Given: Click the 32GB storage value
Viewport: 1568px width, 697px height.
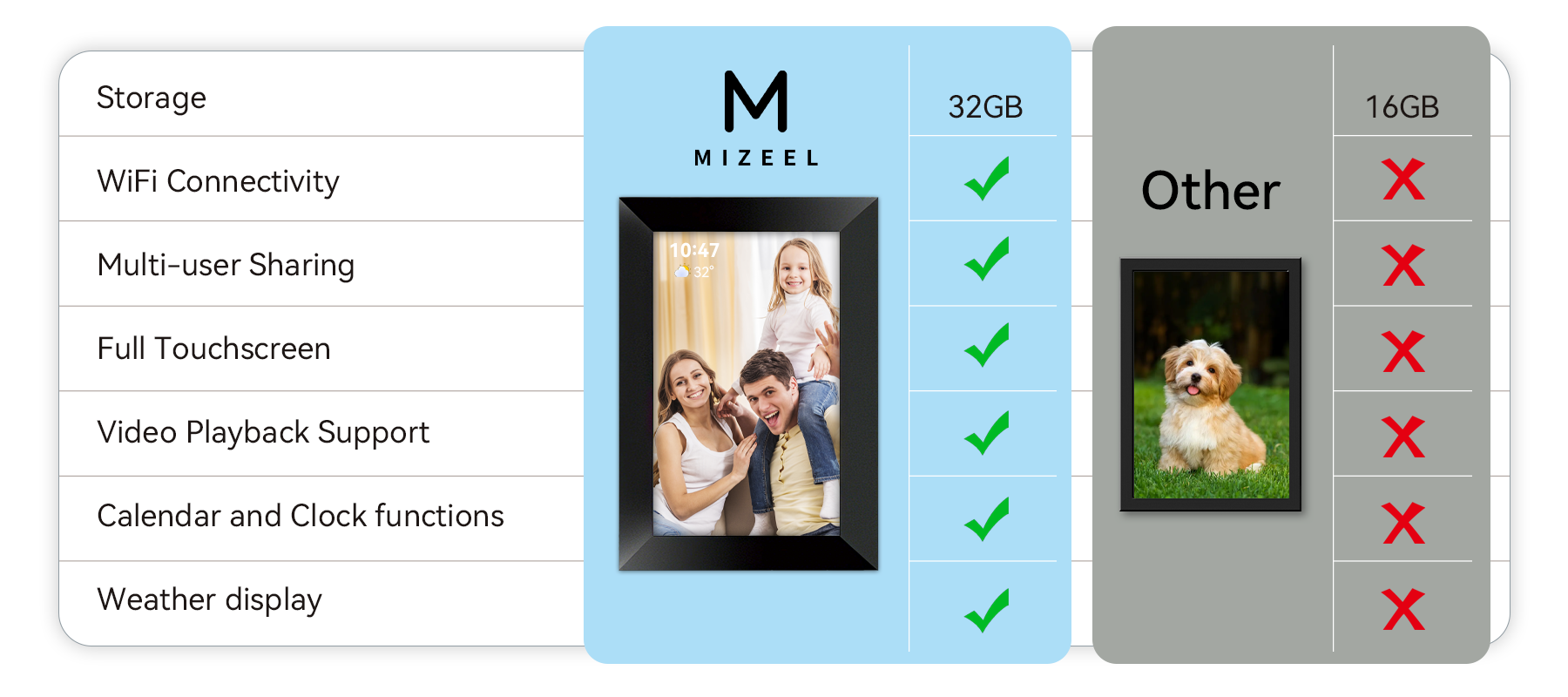Looking at the screenshot, I should [x=985, y=107].
